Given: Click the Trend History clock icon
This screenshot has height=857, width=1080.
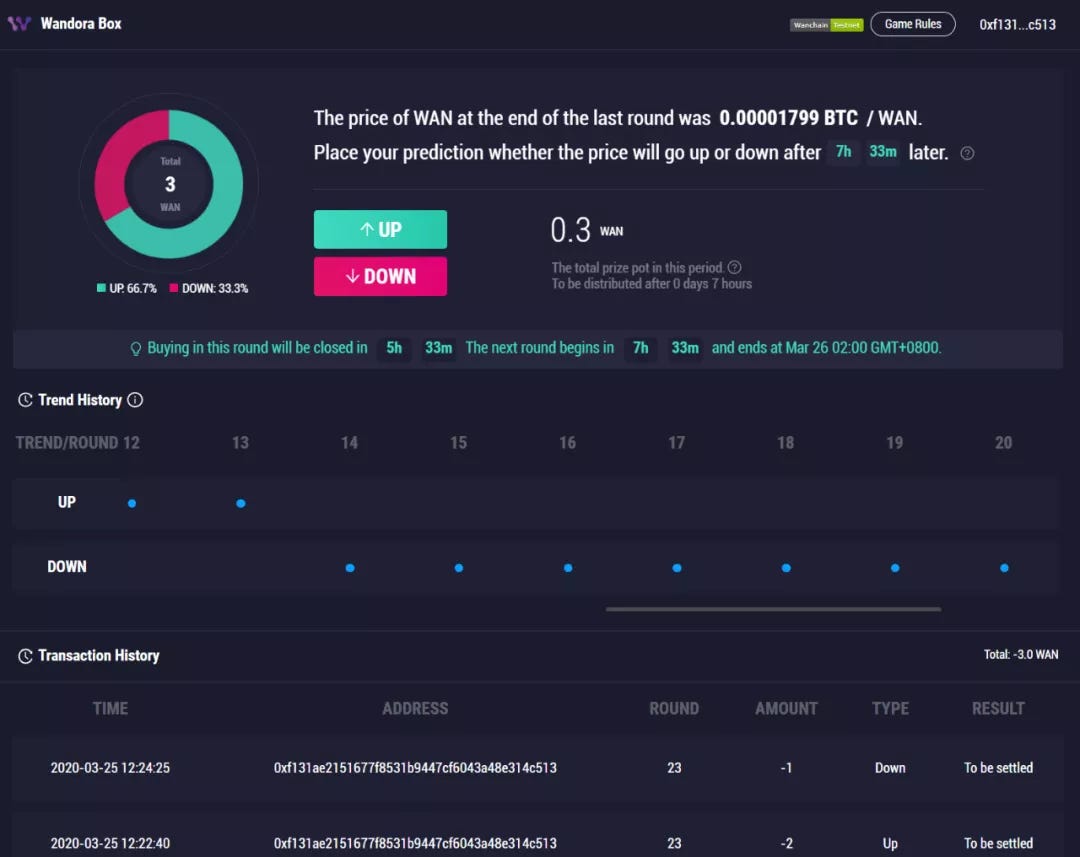Looking at the screenshot, I should [25, 400].
